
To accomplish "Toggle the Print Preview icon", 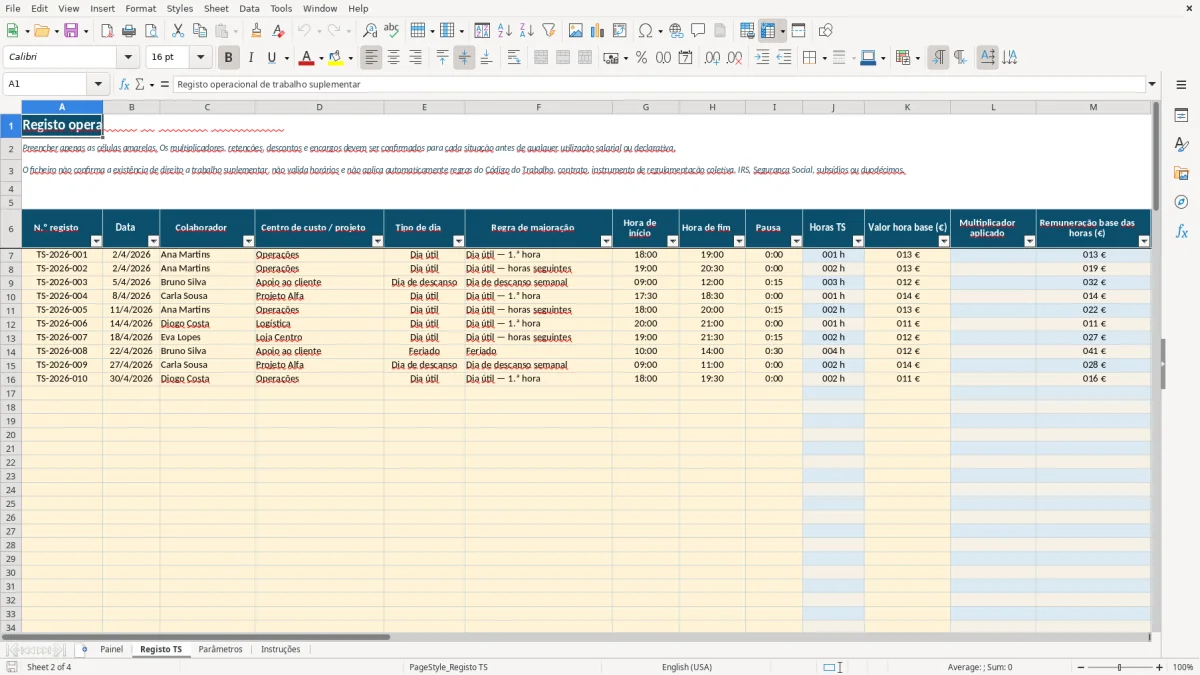I will coord(150,31).
